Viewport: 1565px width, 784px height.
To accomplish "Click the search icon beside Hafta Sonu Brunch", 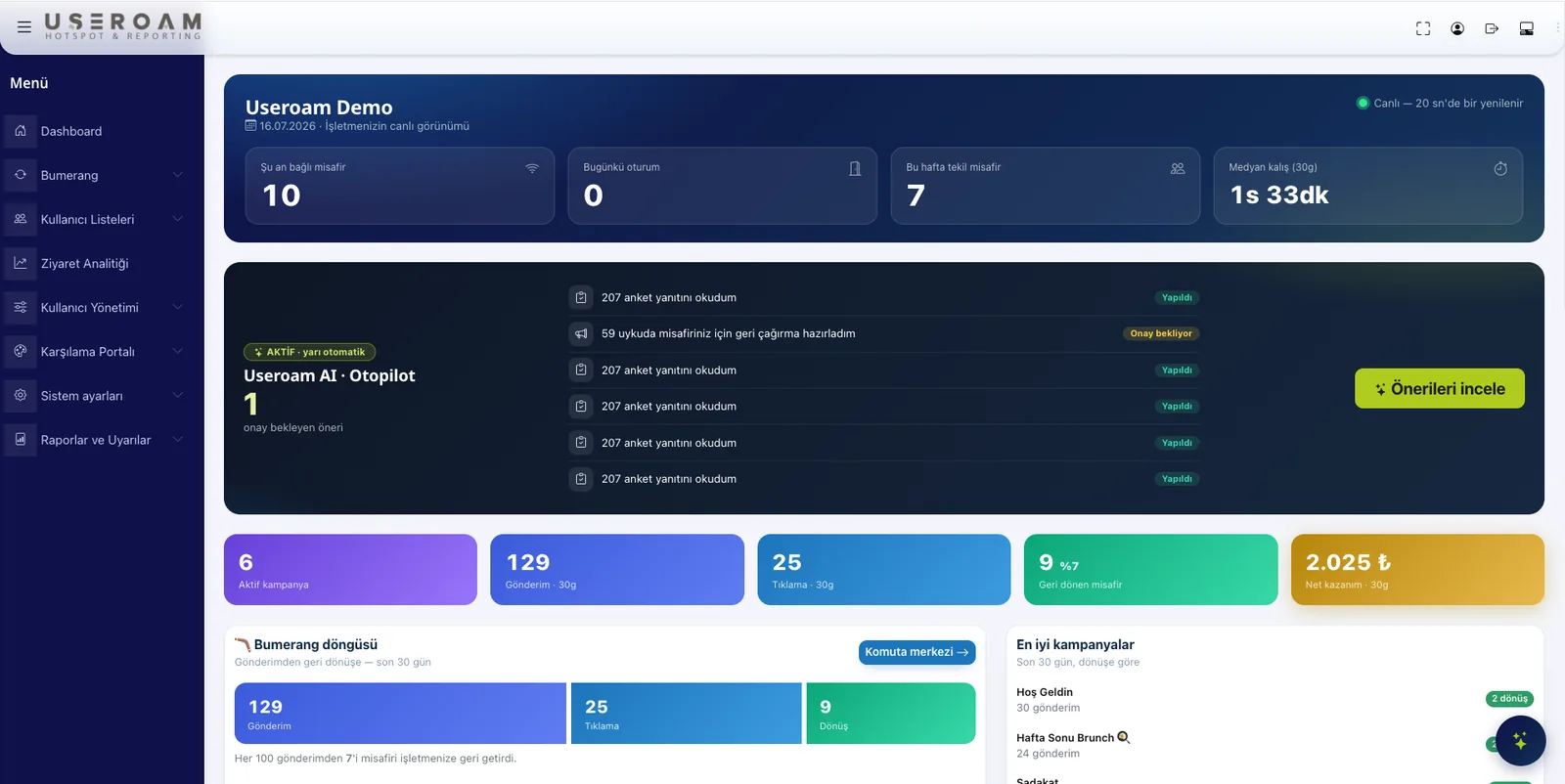I will 1124,737.
